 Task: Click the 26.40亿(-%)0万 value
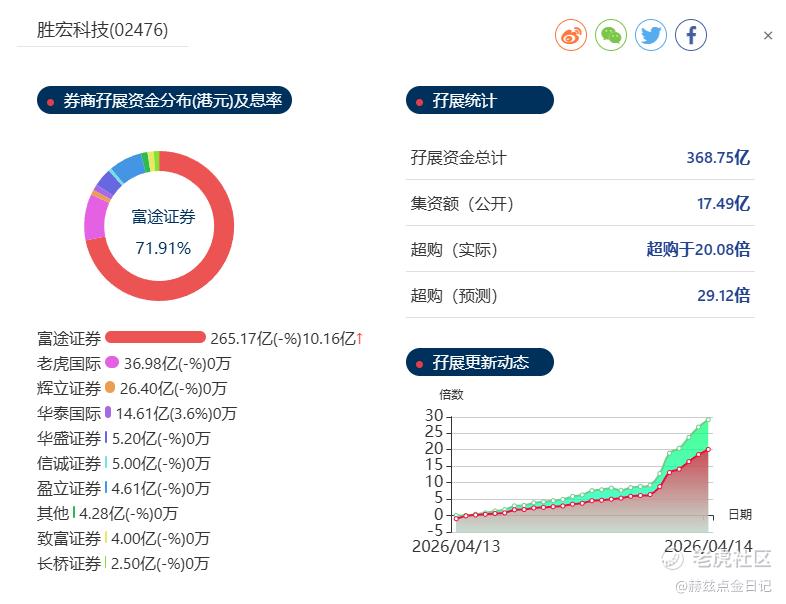[x=173, y=389]
